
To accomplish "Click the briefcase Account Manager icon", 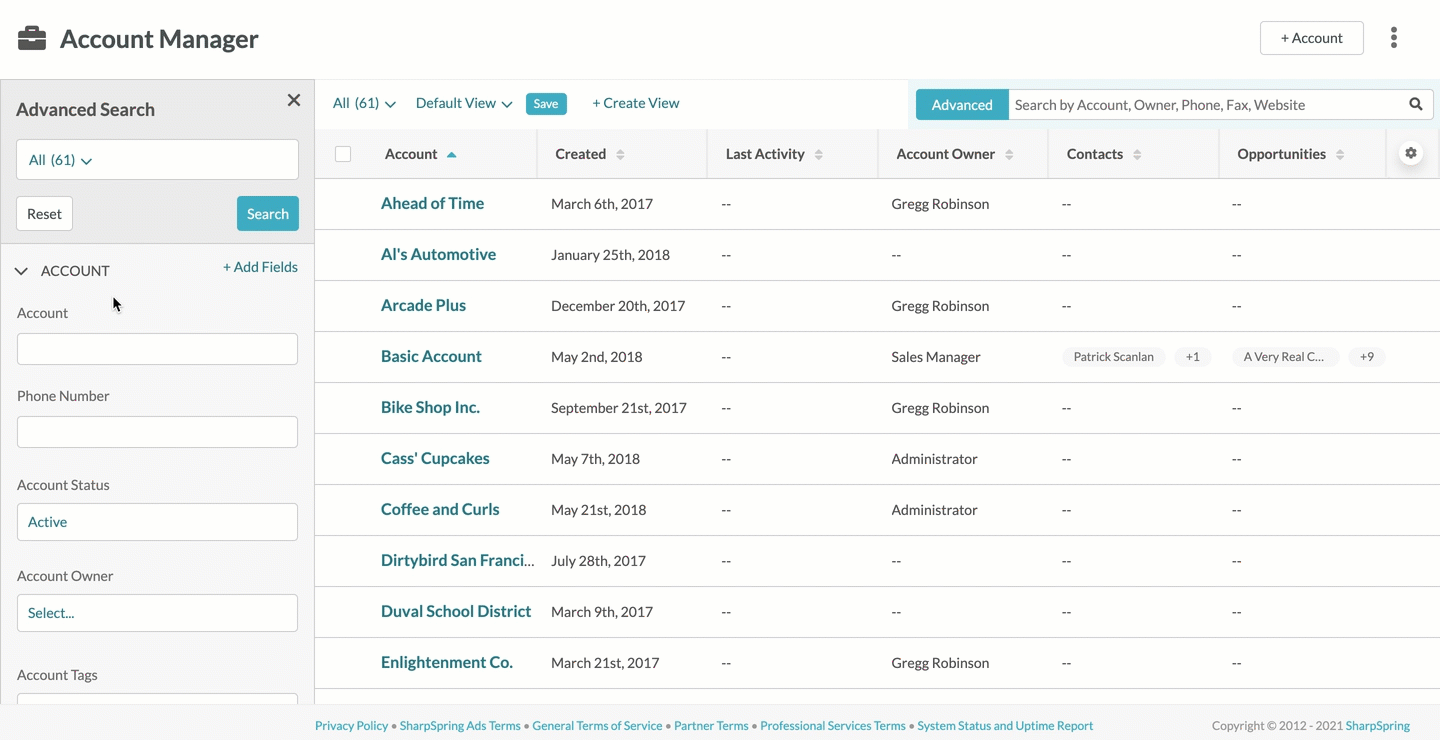I will [x=32, y=39].
